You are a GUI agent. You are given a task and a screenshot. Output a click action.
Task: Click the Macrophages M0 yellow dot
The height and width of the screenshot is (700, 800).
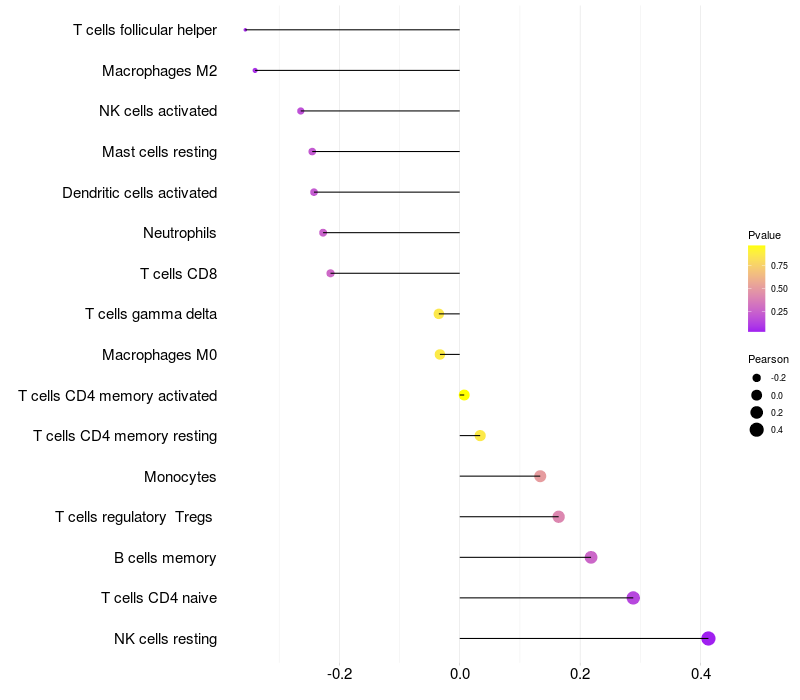pos(440,354)
